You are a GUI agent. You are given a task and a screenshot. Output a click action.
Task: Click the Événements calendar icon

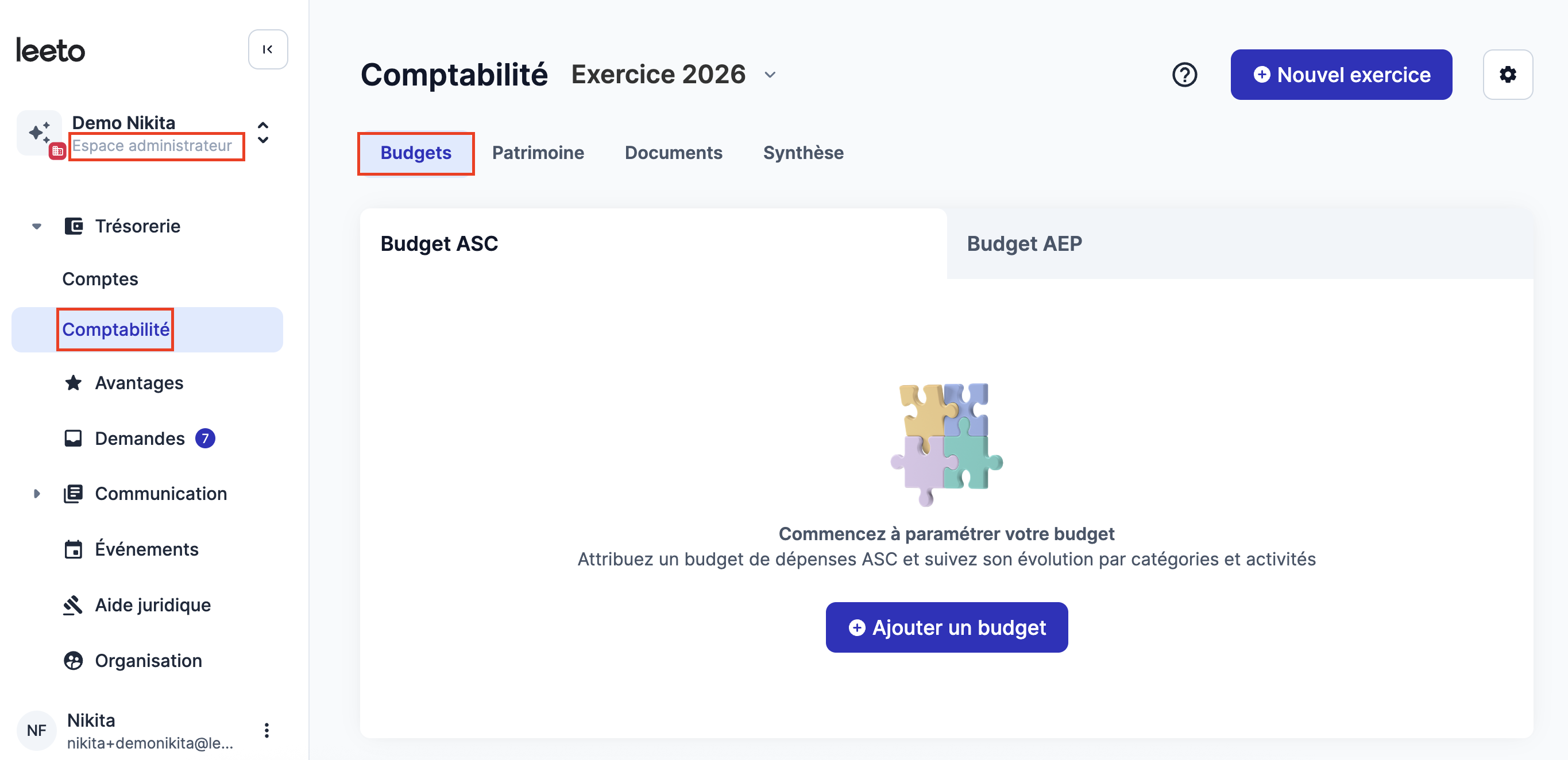pyautogui.click(x=74, y=549)
